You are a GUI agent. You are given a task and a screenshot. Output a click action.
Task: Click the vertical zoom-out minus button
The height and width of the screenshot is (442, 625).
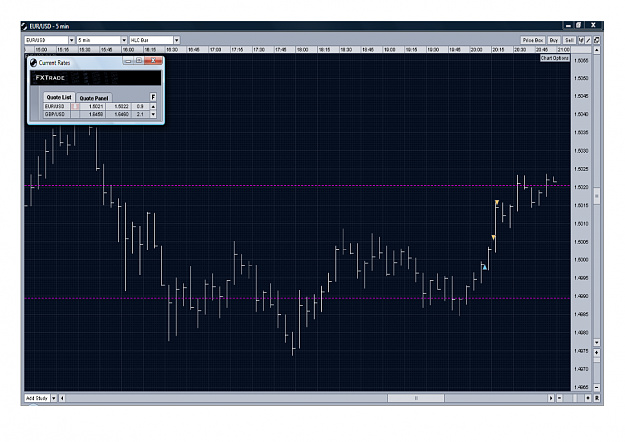click(597, 387)
